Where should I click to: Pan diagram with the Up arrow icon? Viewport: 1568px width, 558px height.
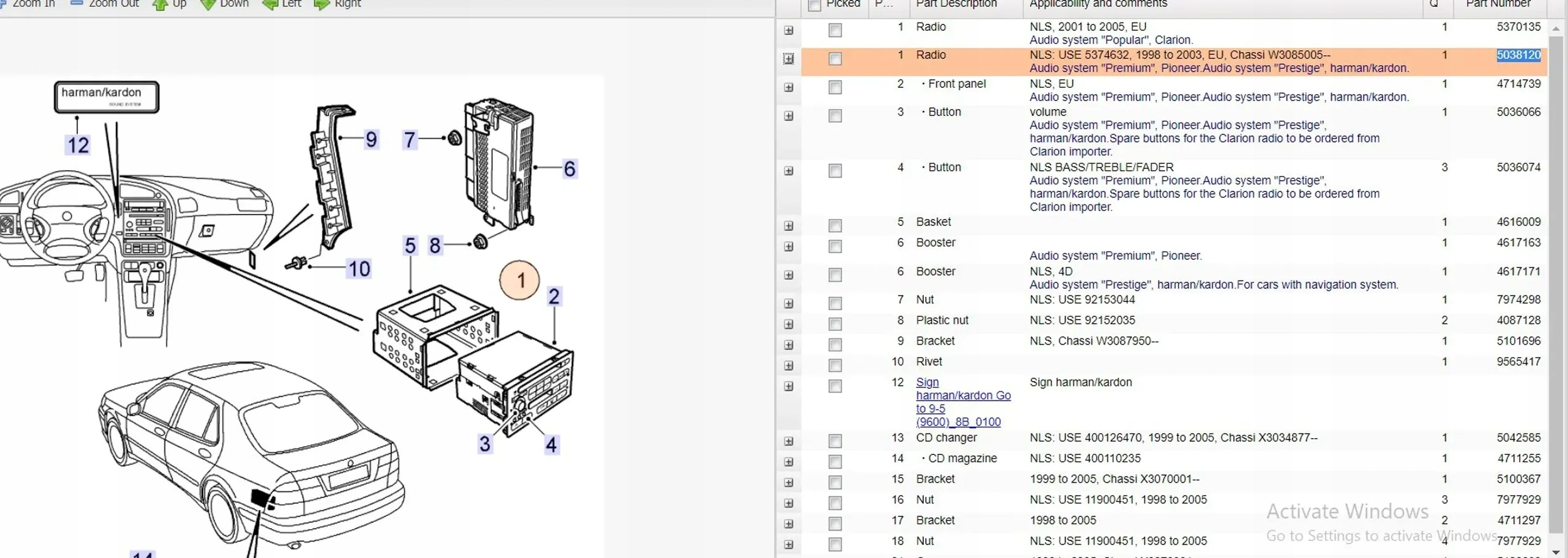point(160,5)
